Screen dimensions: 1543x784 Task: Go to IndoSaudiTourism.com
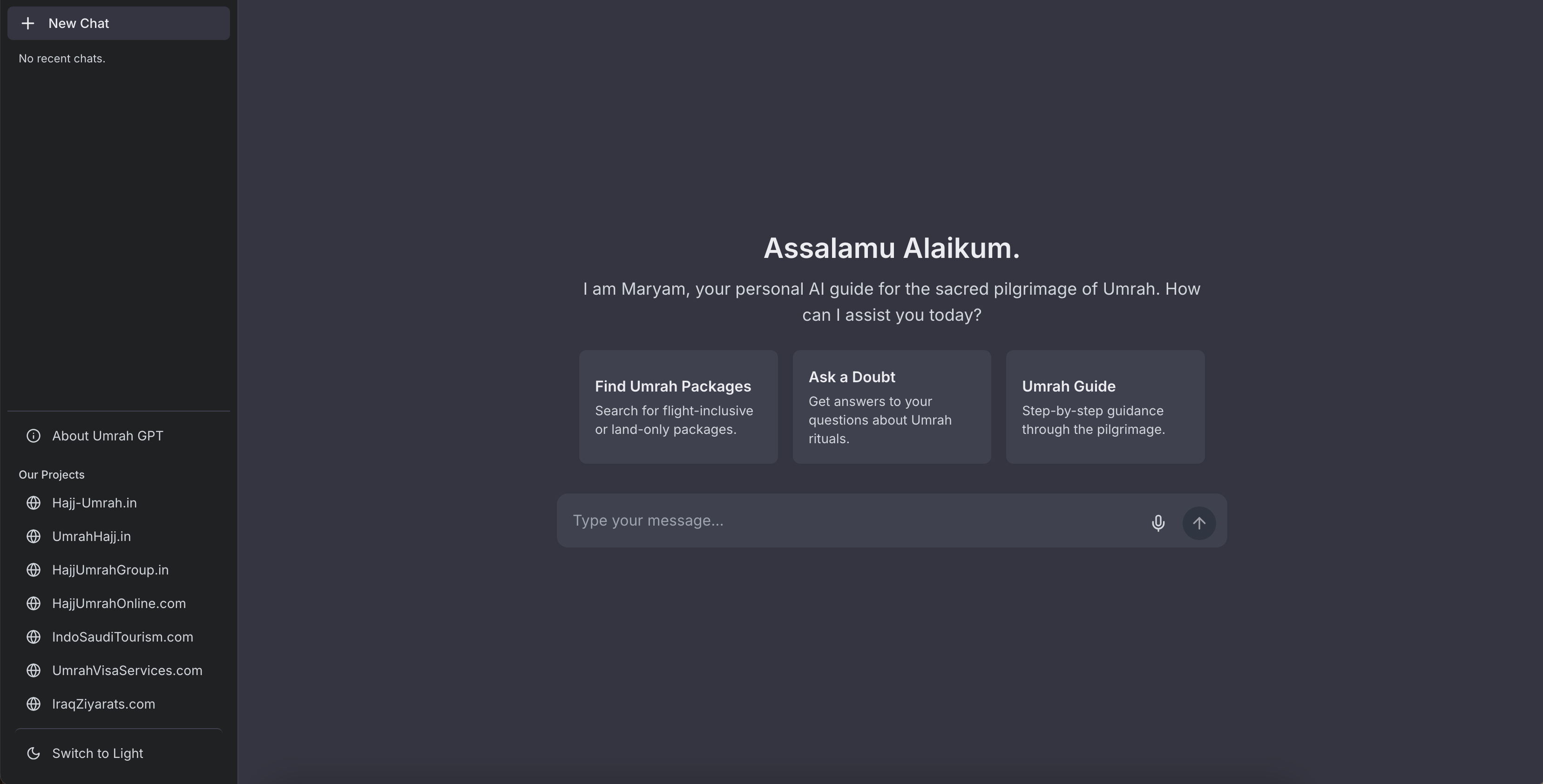[122, 637]
